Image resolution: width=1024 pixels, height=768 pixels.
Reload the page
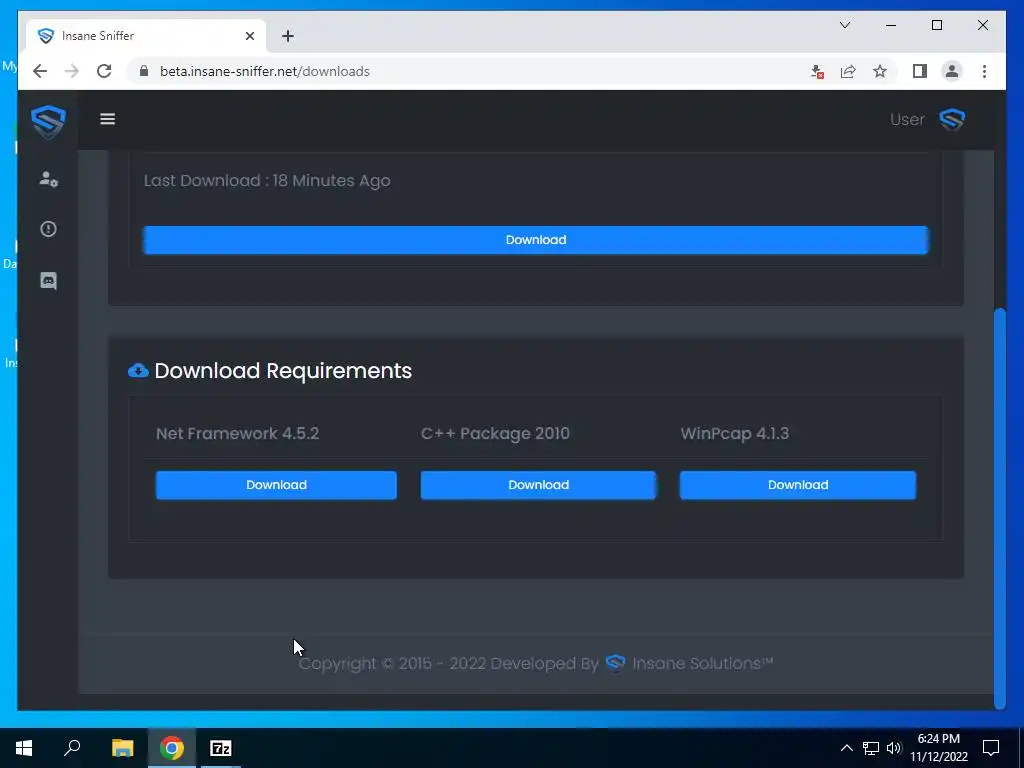(104, 71)
